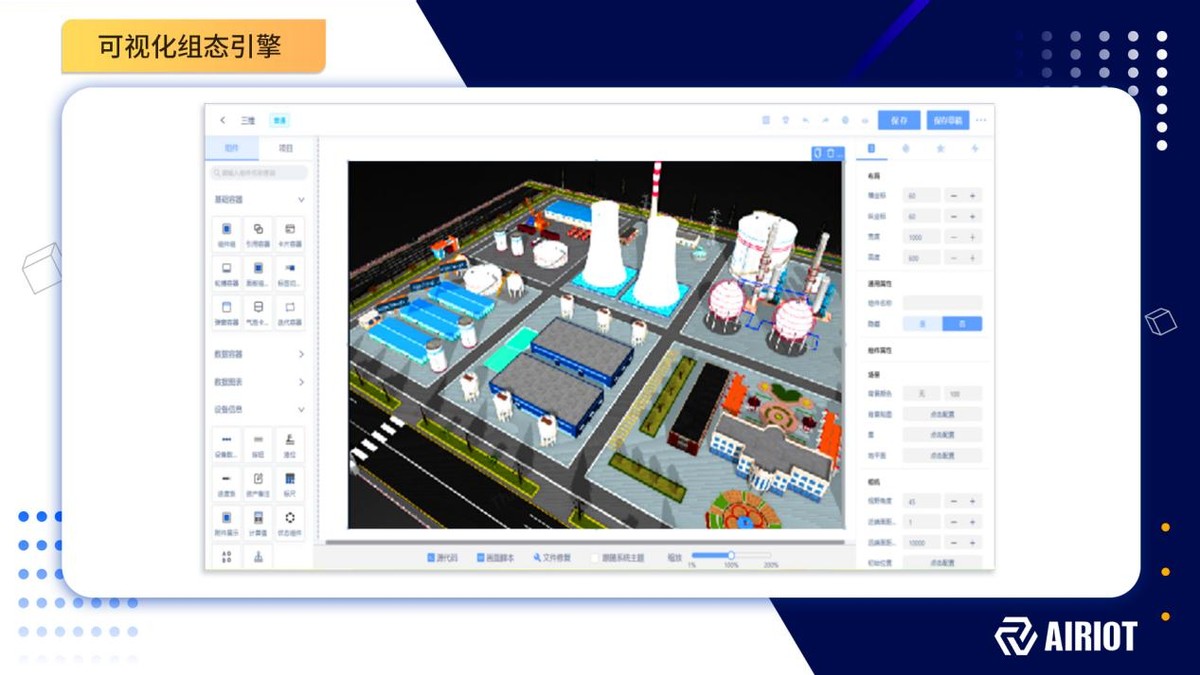Viewport: 1200px width, 675px height.
Task: Expand the 数据图表 section
Action: 301,382
